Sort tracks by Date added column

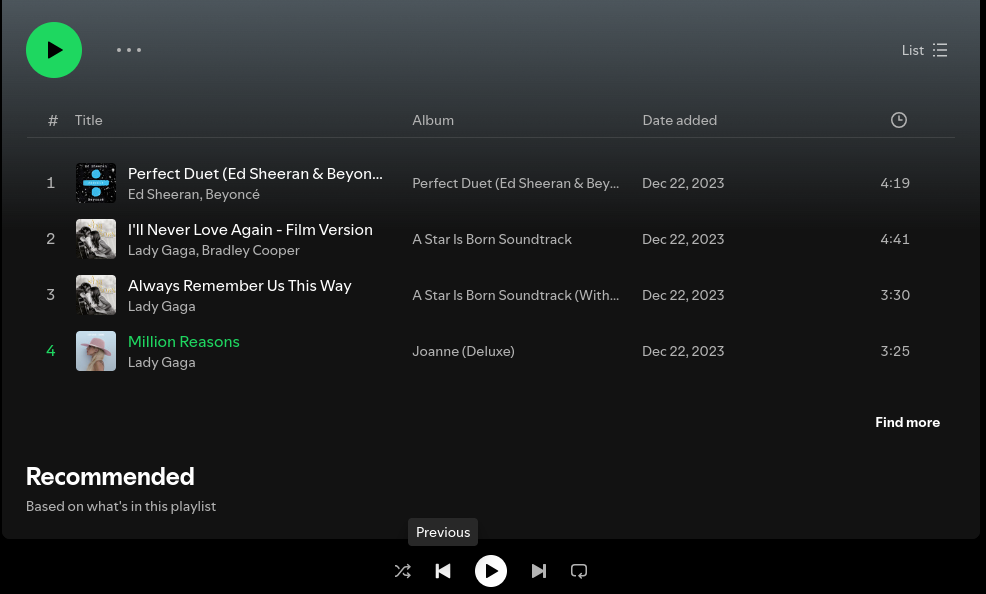click(680, 120)
